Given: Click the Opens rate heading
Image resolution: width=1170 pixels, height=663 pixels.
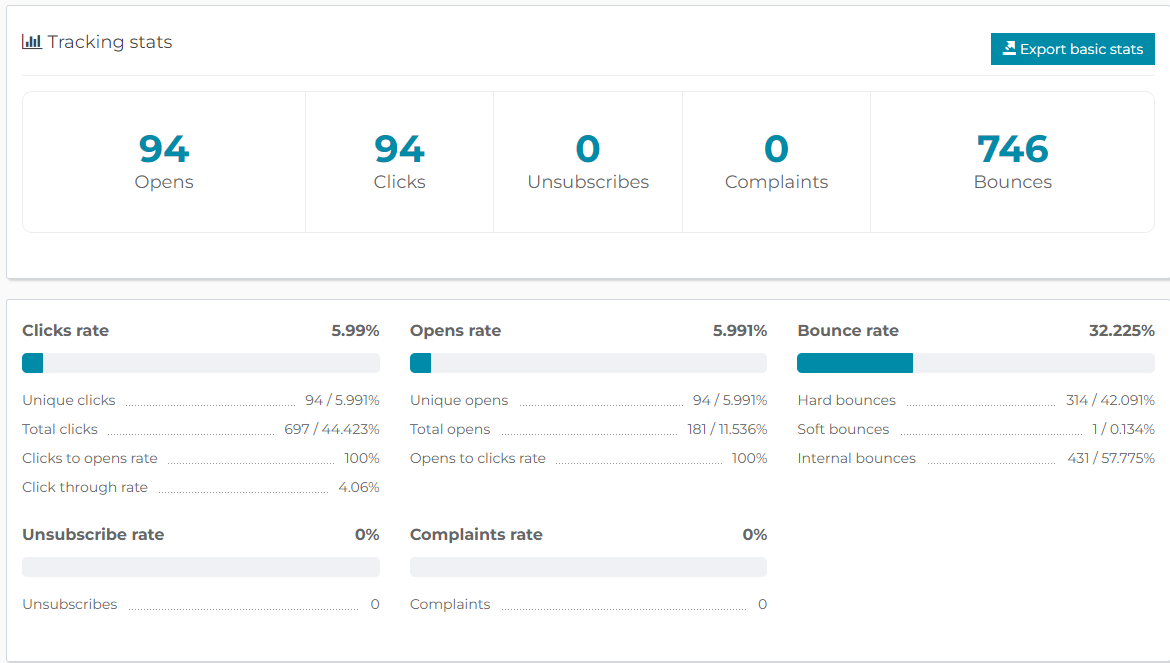Looking at the screenshot, I should click(x=455, y=330).
